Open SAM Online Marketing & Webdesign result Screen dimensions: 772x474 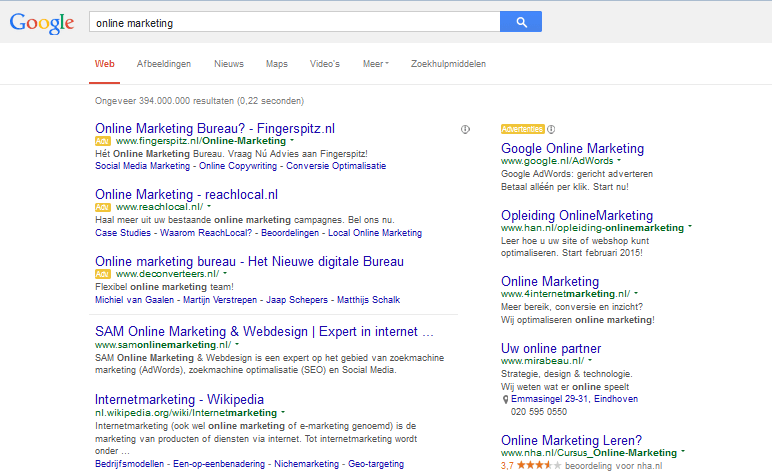[264, 332]
